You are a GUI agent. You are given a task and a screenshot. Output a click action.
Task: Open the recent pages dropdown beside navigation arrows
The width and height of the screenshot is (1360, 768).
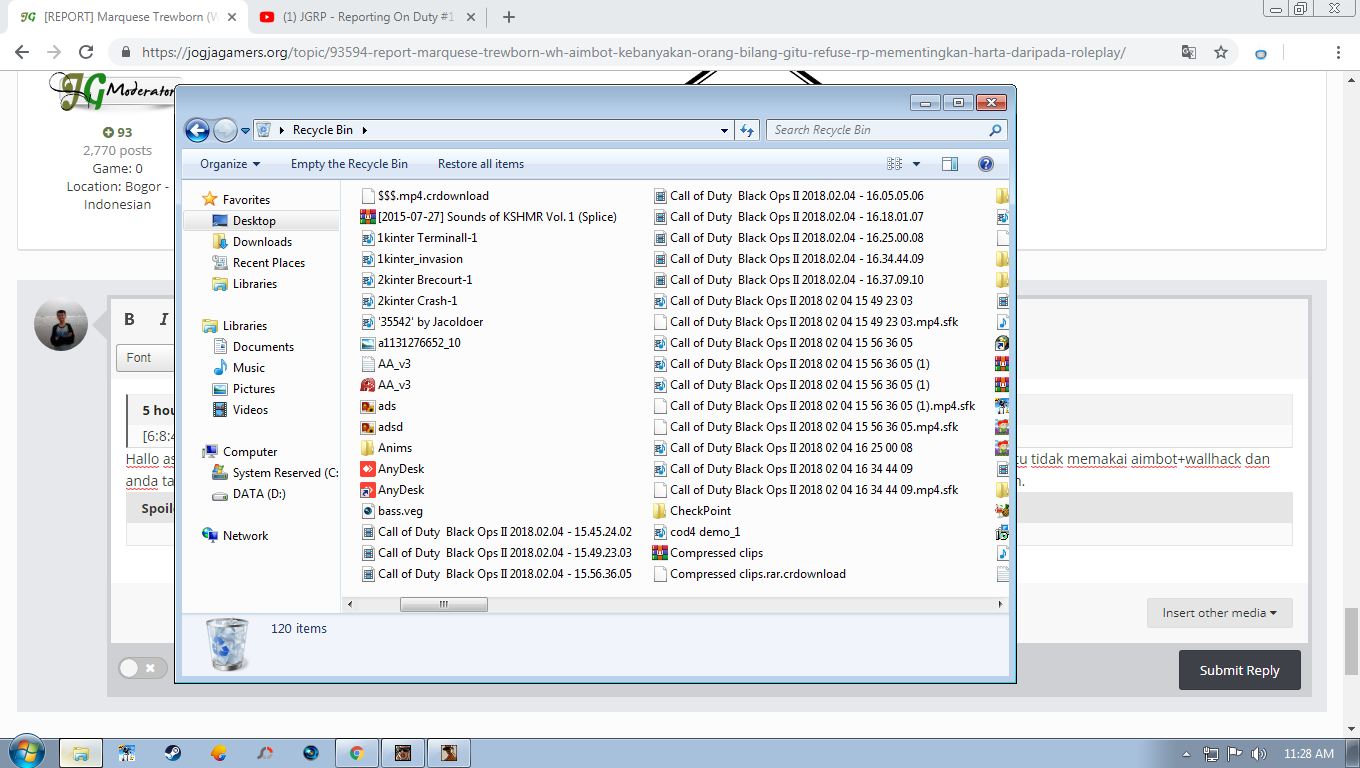pos(245,131)
